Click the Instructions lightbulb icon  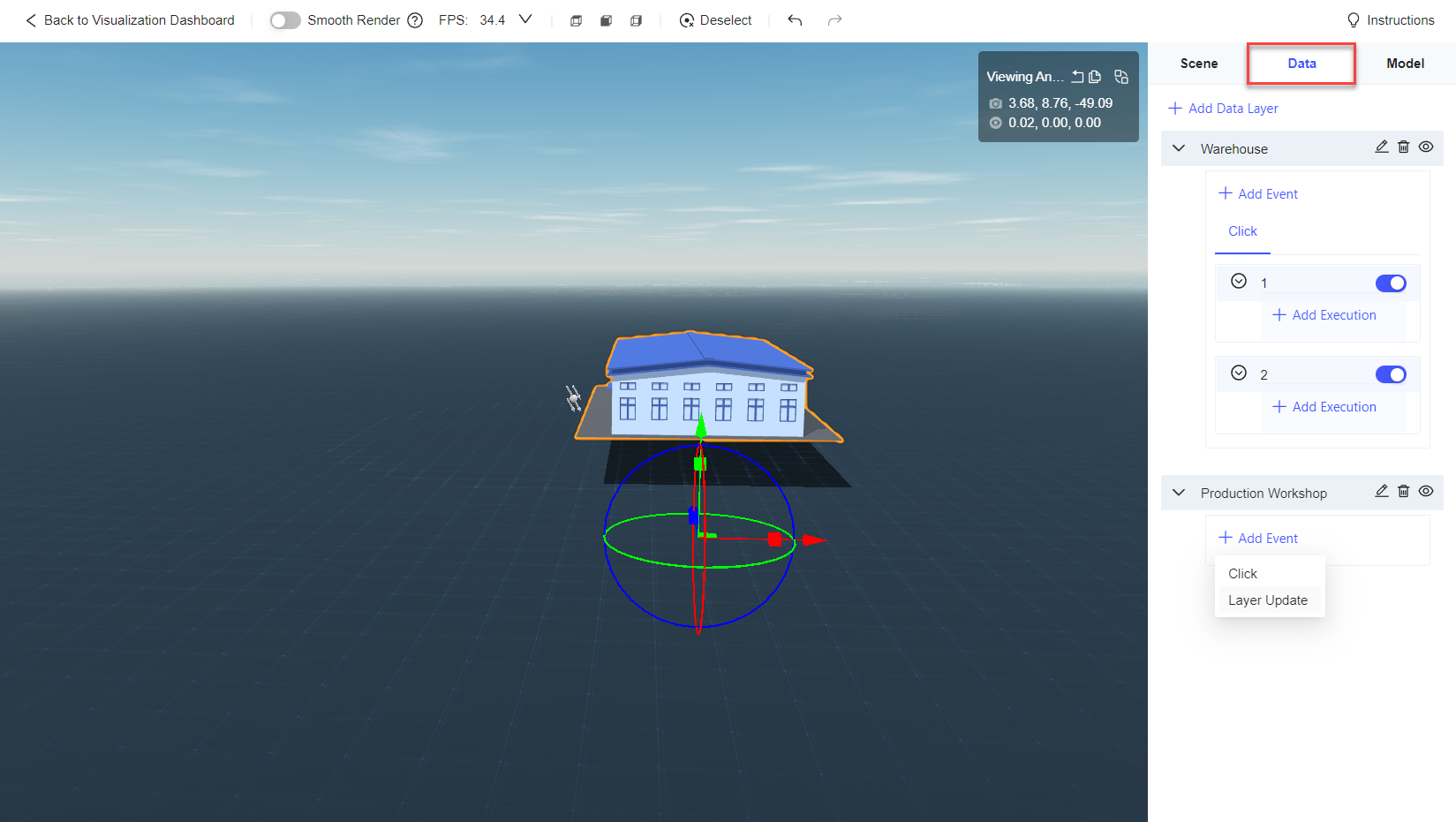[1354, 20]
